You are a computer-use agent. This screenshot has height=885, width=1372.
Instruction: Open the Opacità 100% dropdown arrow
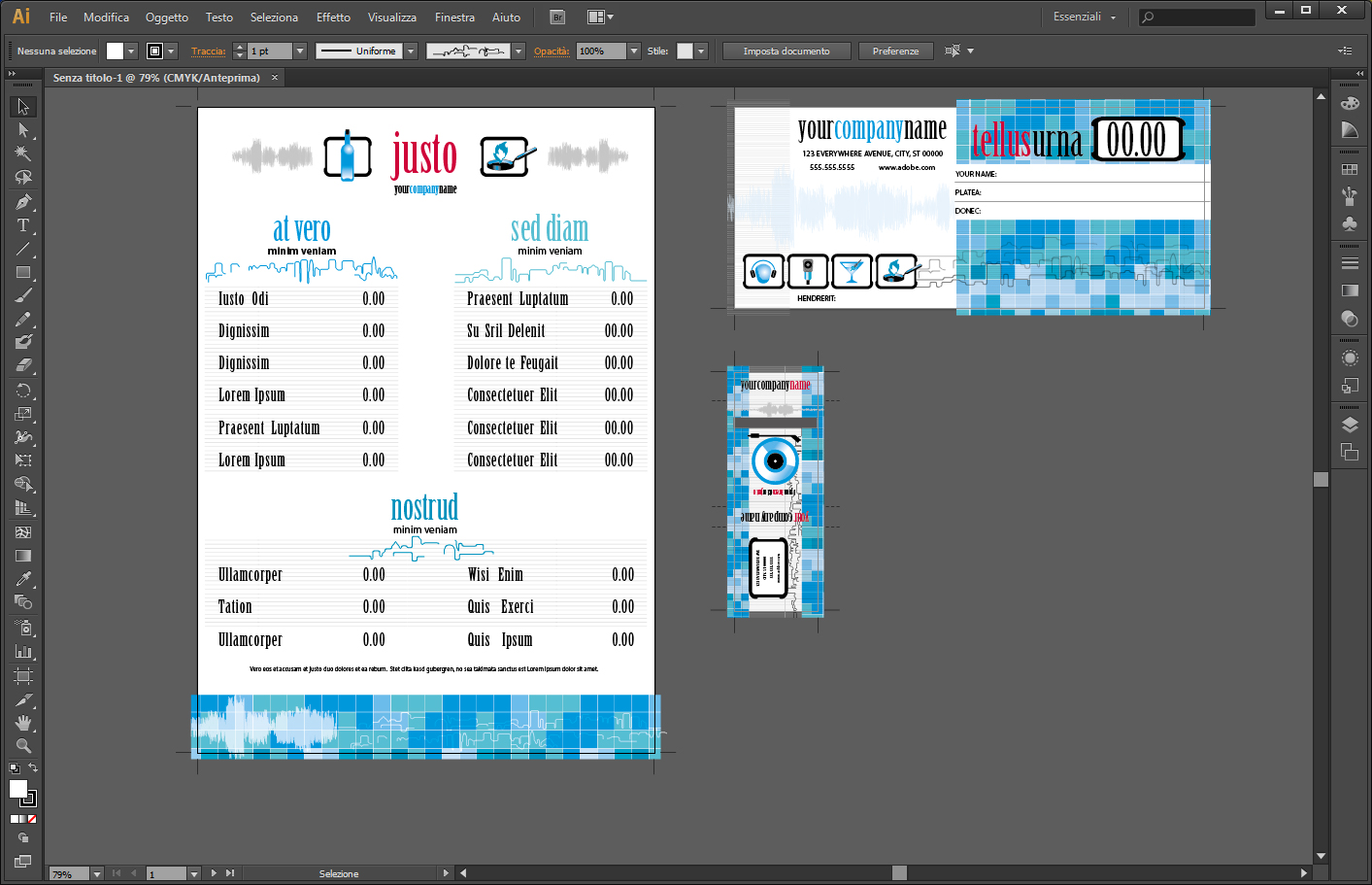point(634,51)
